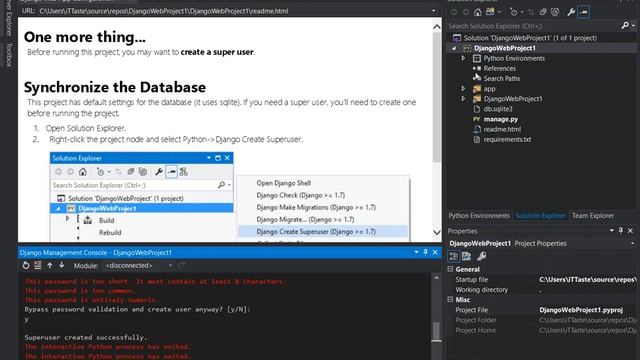
Task: Click the solution file icon beside Solution node
Action: click(x=457, y=38)
